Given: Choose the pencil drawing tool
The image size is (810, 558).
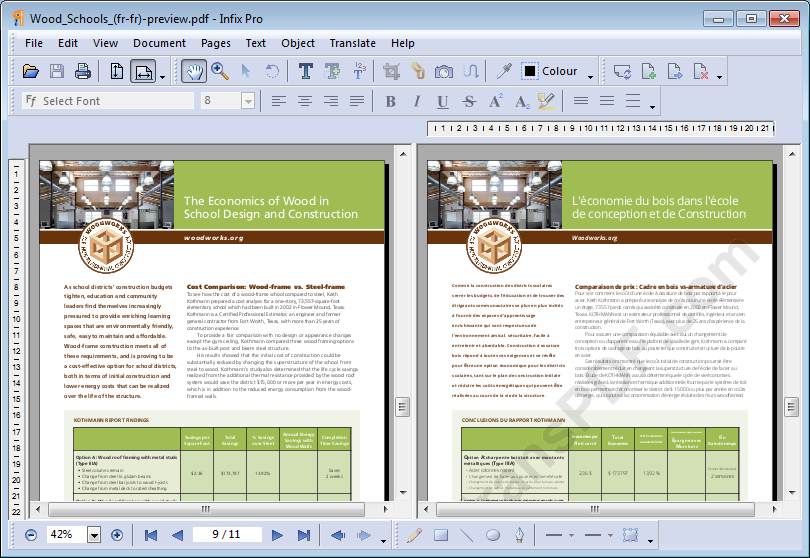Looking at the screenshot, I should [x=414, y=535].
